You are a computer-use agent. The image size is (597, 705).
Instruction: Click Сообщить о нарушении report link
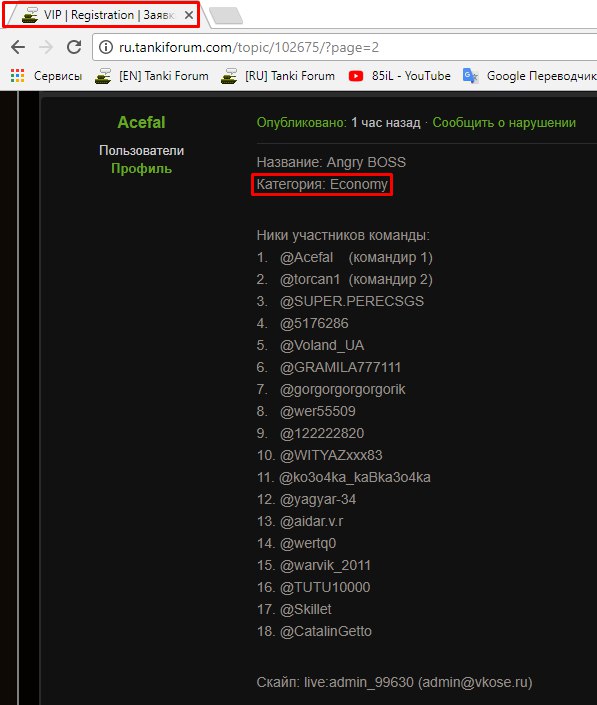[504, 123]
